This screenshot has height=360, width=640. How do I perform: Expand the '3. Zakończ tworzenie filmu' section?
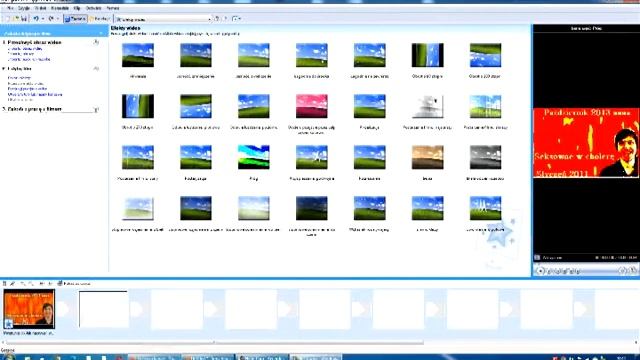coord(96,109)
